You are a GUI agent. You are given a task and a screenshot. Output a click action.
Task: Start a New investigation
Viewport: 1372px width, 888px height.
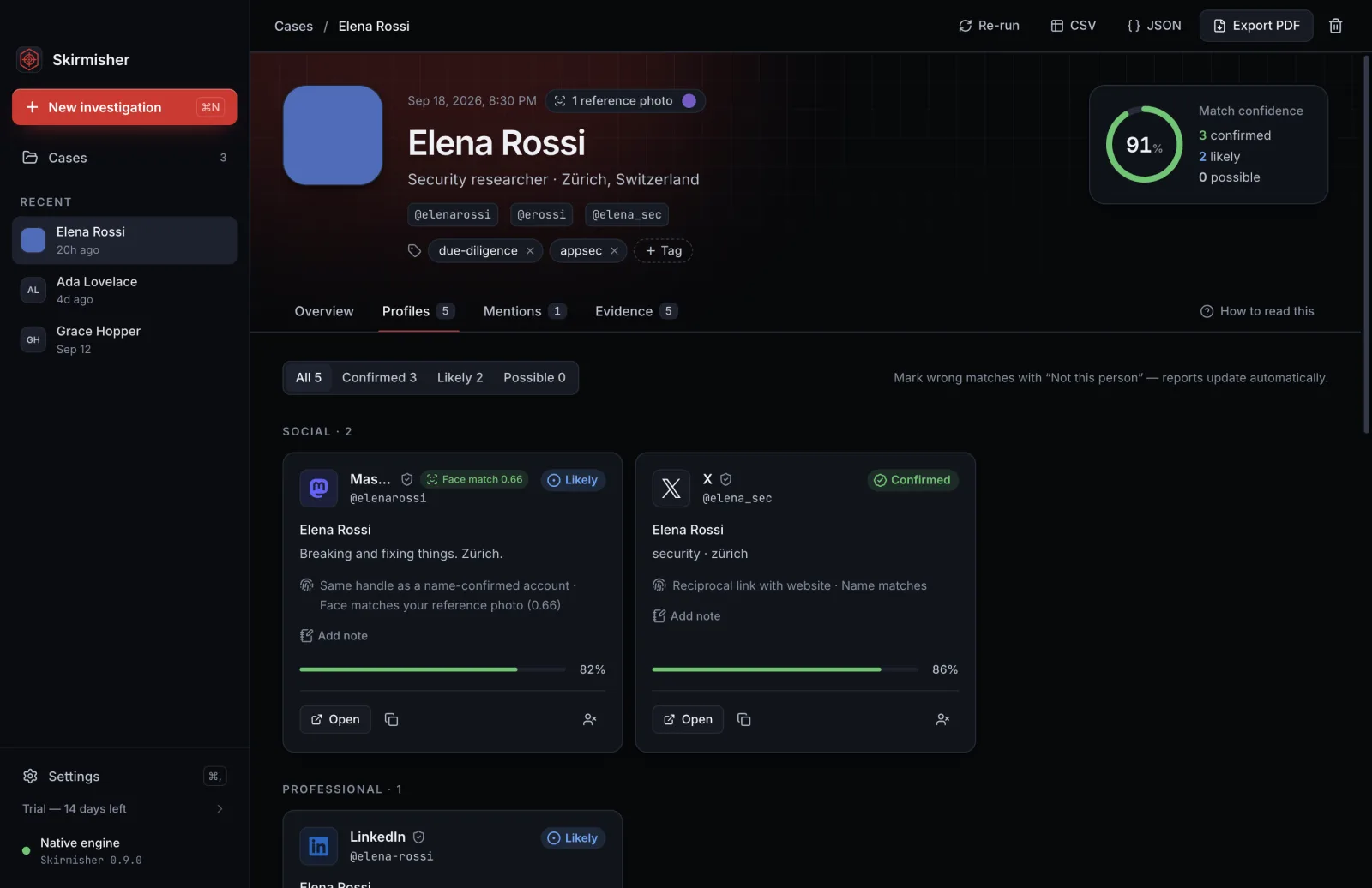coord(124,107)
